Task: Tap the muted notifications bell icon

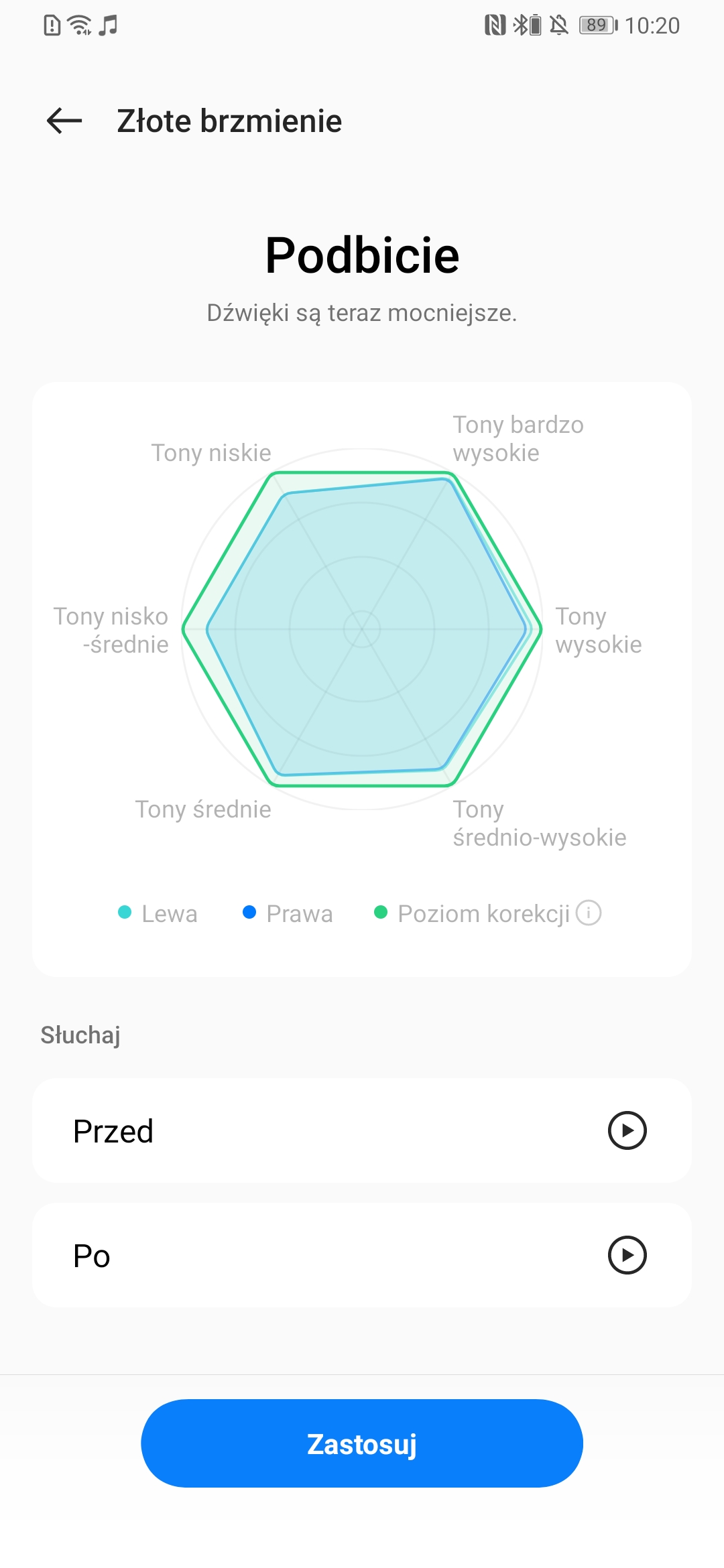Action: (559, 25)
